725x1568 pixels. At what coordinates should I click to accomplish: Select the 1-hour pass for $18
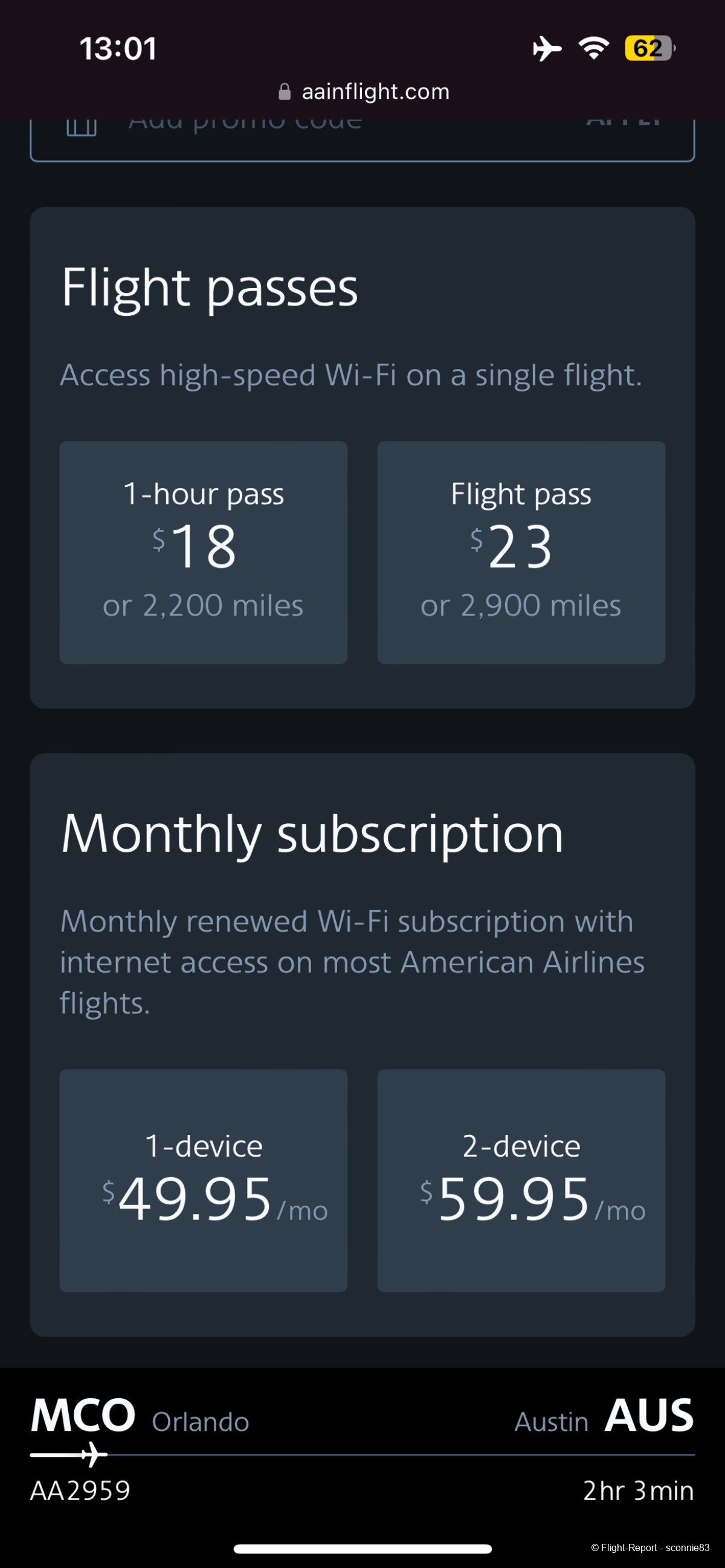[204, 552]
